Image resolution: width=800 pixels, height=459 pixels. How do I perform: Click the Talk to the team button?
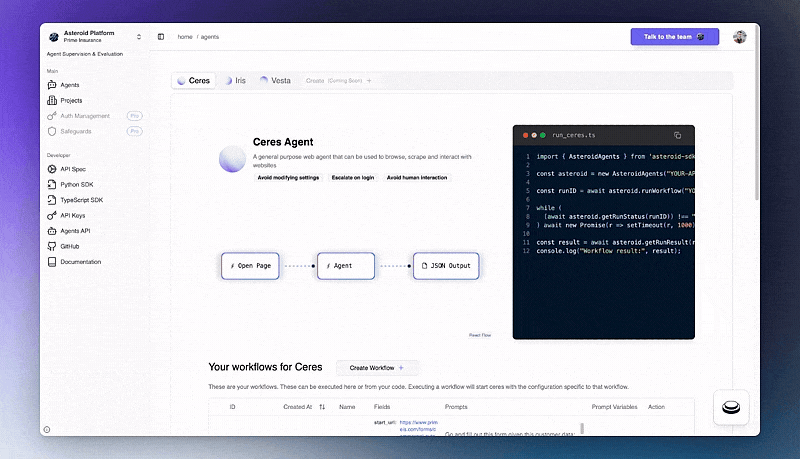[674, 37]
